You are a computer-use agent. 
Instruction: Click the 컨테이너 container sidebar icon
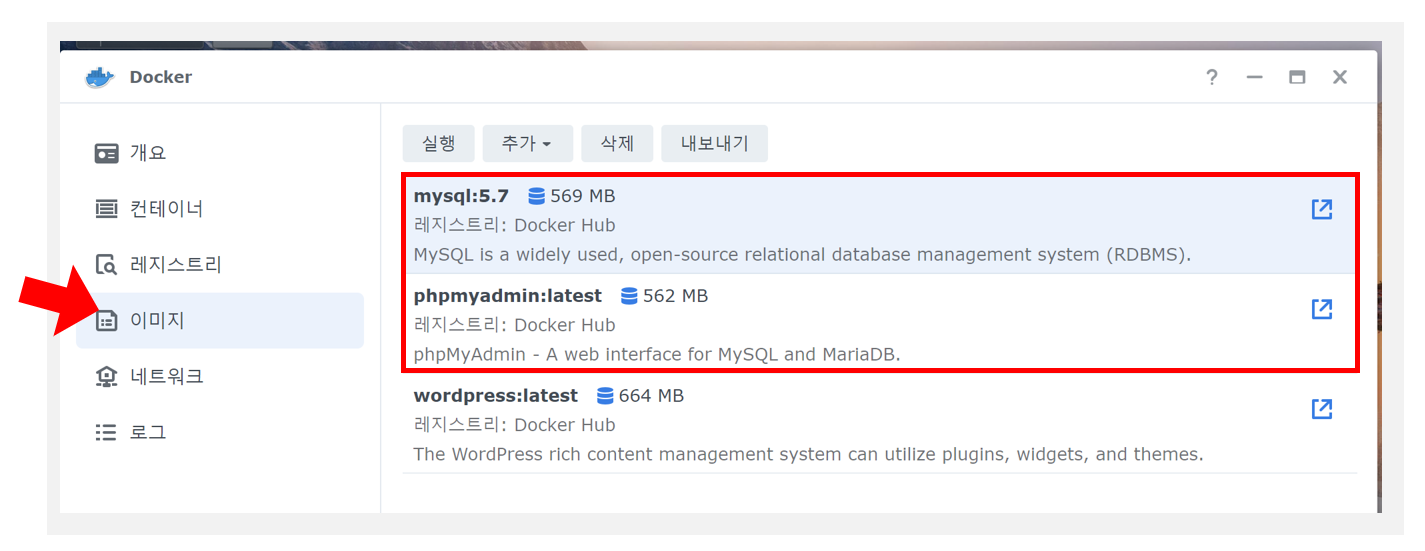pos(106,209)
